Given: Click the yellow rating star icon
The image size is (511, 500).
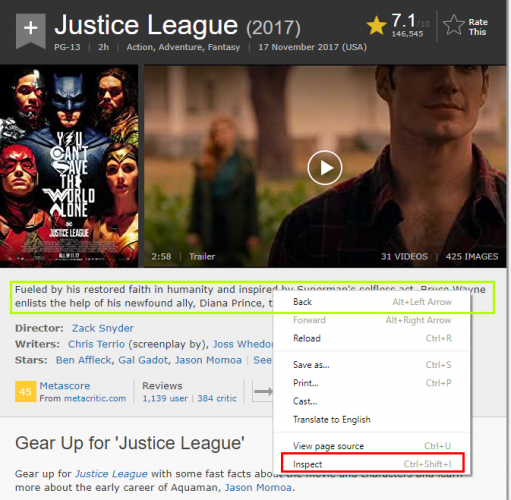Looking at the screenshot, I should point(376,25).
